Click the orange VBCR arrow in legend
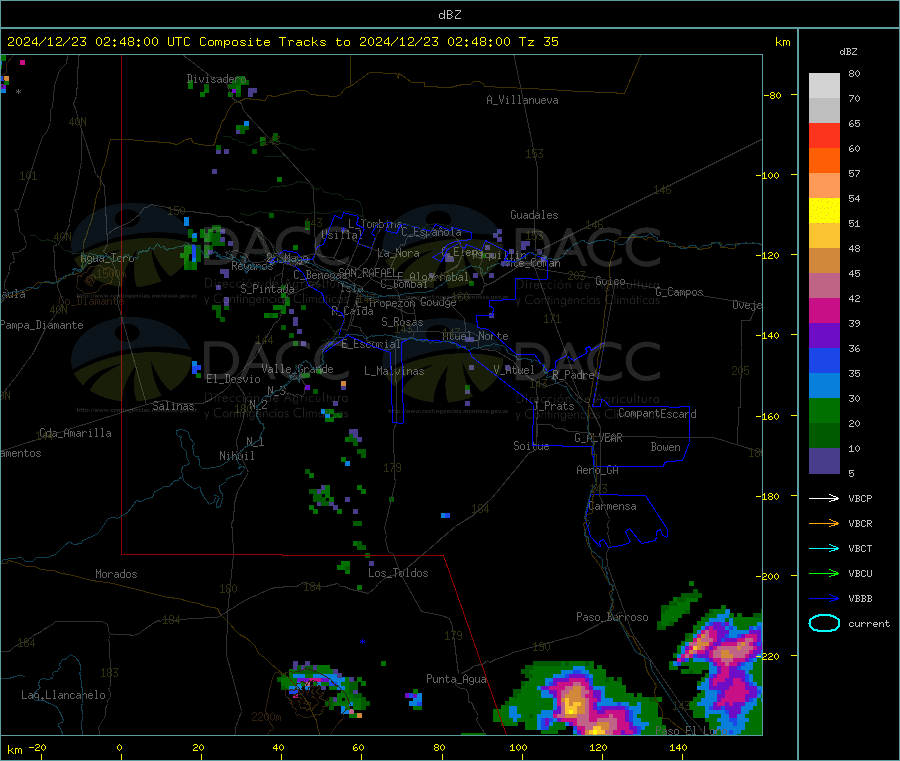 click(x=824, y=523)
